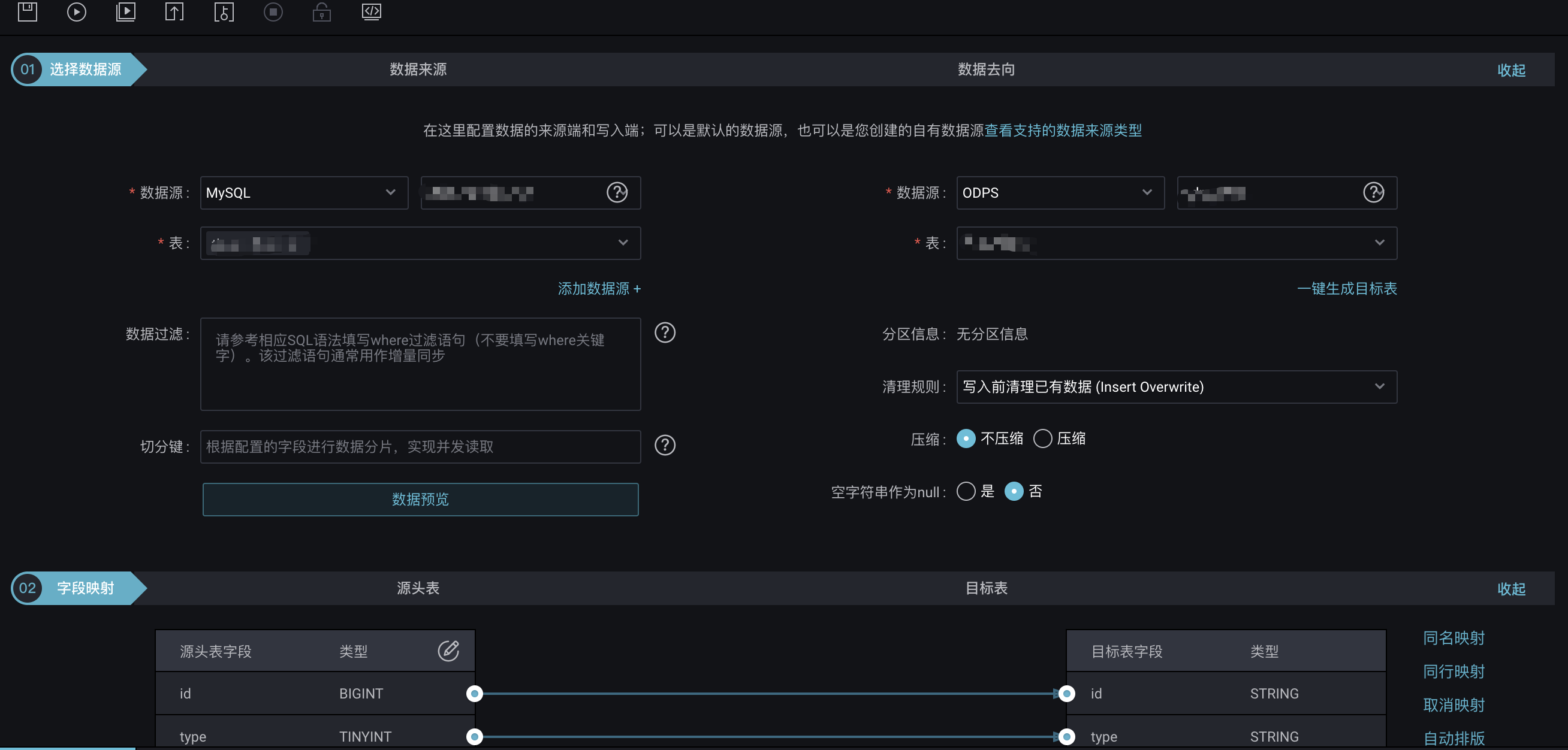The height and width of the screenshot is (750, 1568).
Task: Open the MySQL data source dropdown
Action: (x=303, y=193)
